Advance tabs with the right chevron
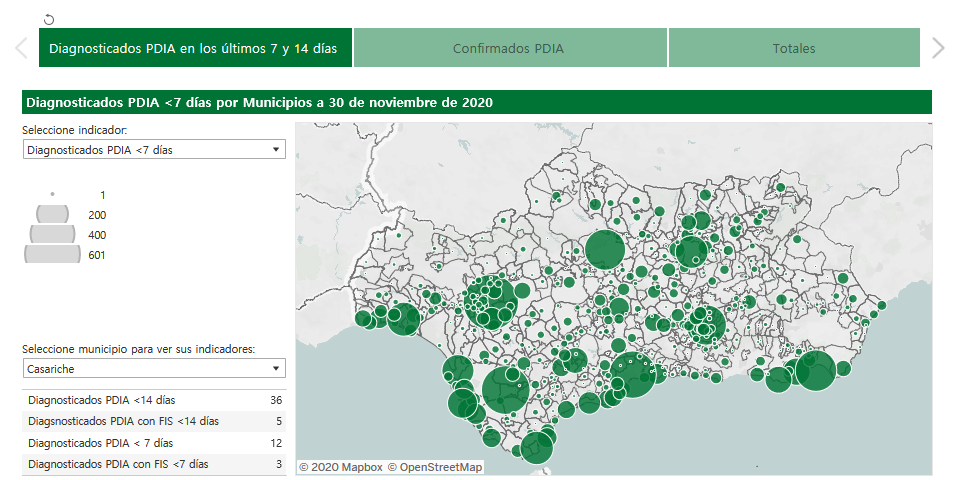Screen dimensions: 955x480 click(x=937, y=48)
